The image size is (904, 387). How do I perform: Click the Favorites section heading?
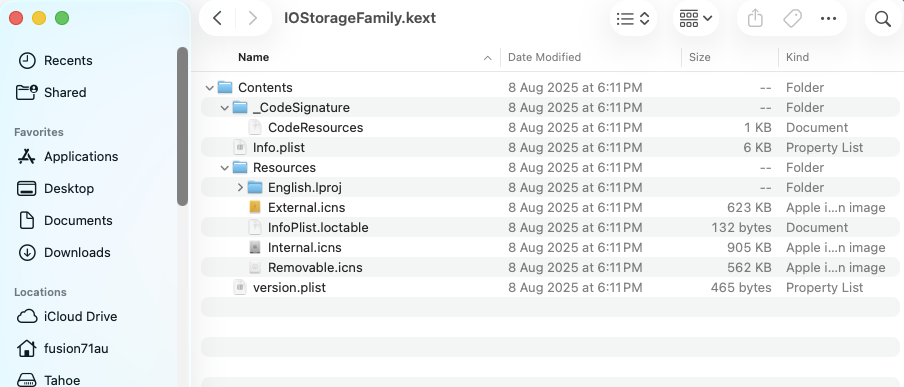[39, 132]
